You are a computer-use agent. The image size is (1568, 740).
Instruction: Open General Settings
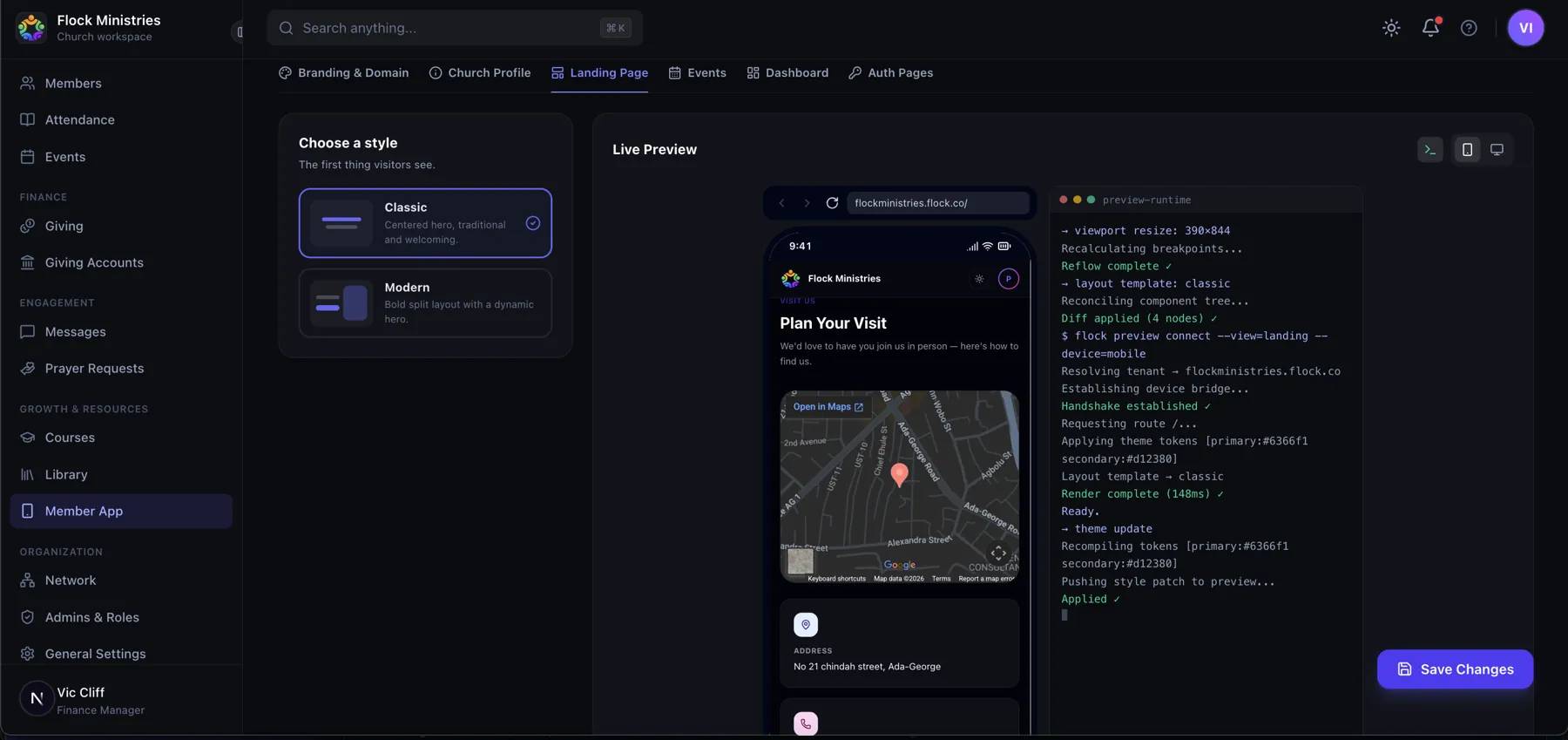(121, 654)
